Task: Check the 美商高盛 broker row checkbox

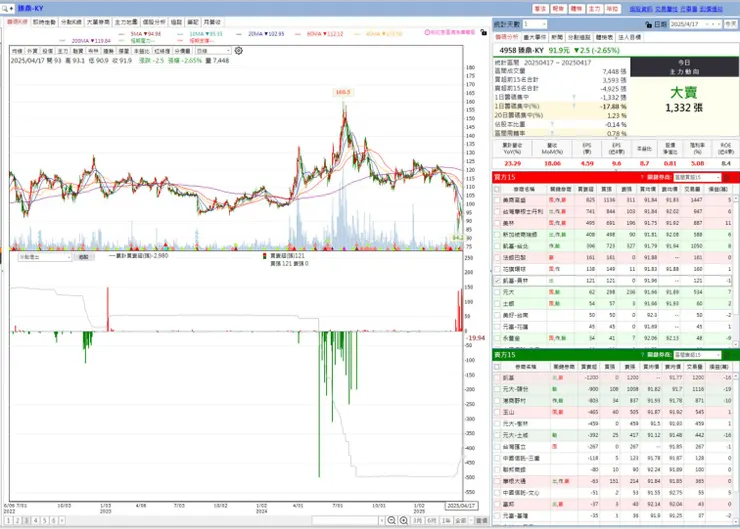Action: pyautogui.click(x=497, y=200)
